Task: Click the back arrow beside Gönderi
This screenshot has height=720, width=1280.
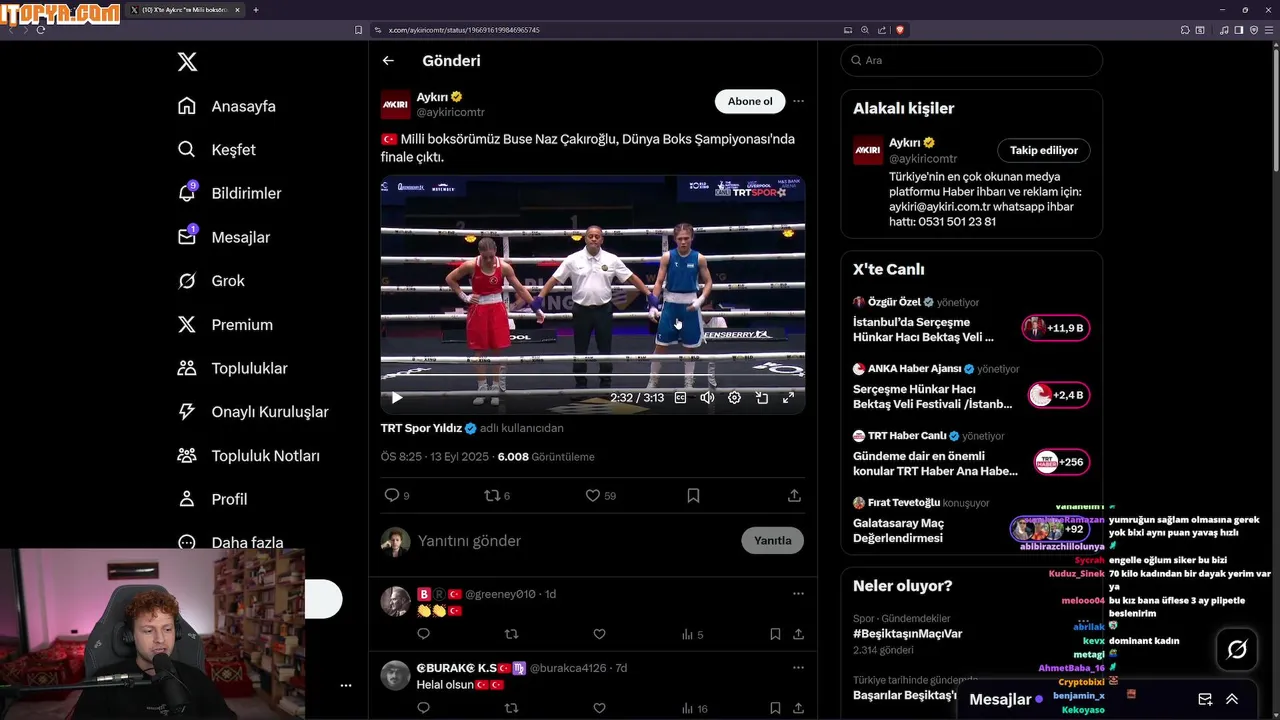Action: (388, 61)
